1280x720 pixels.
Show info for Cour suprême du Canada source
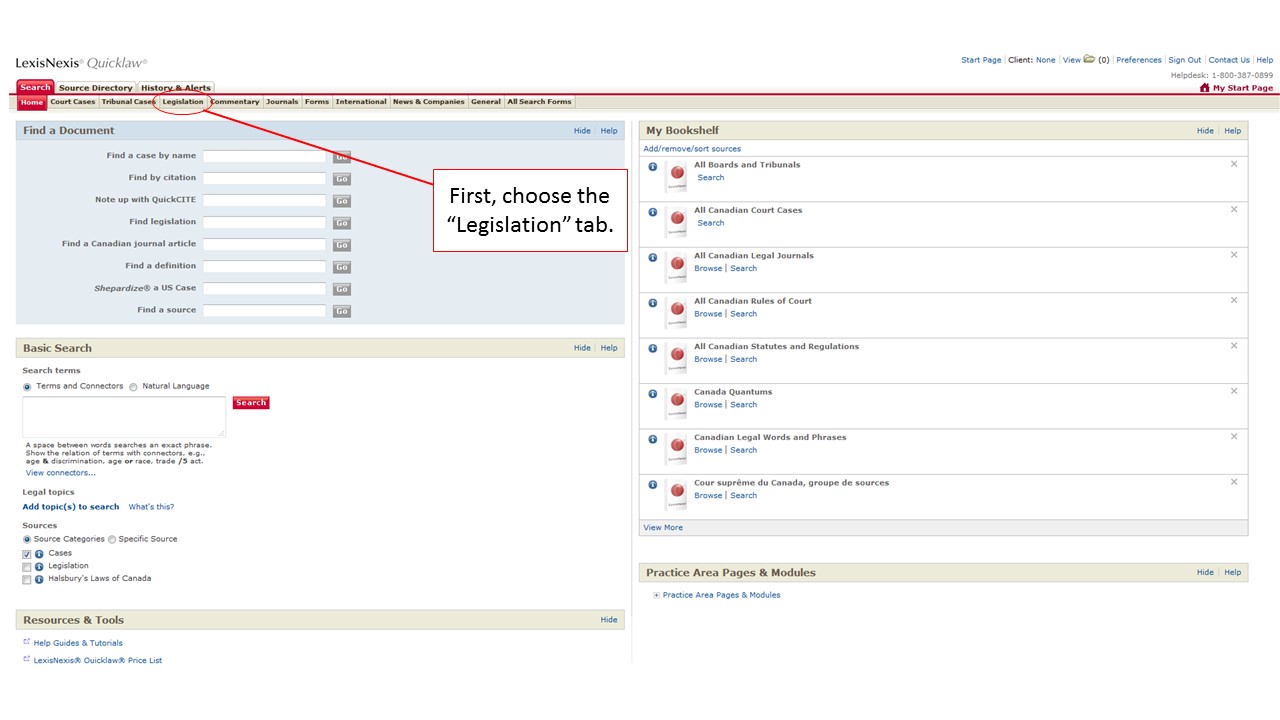[x=652, y=485]
